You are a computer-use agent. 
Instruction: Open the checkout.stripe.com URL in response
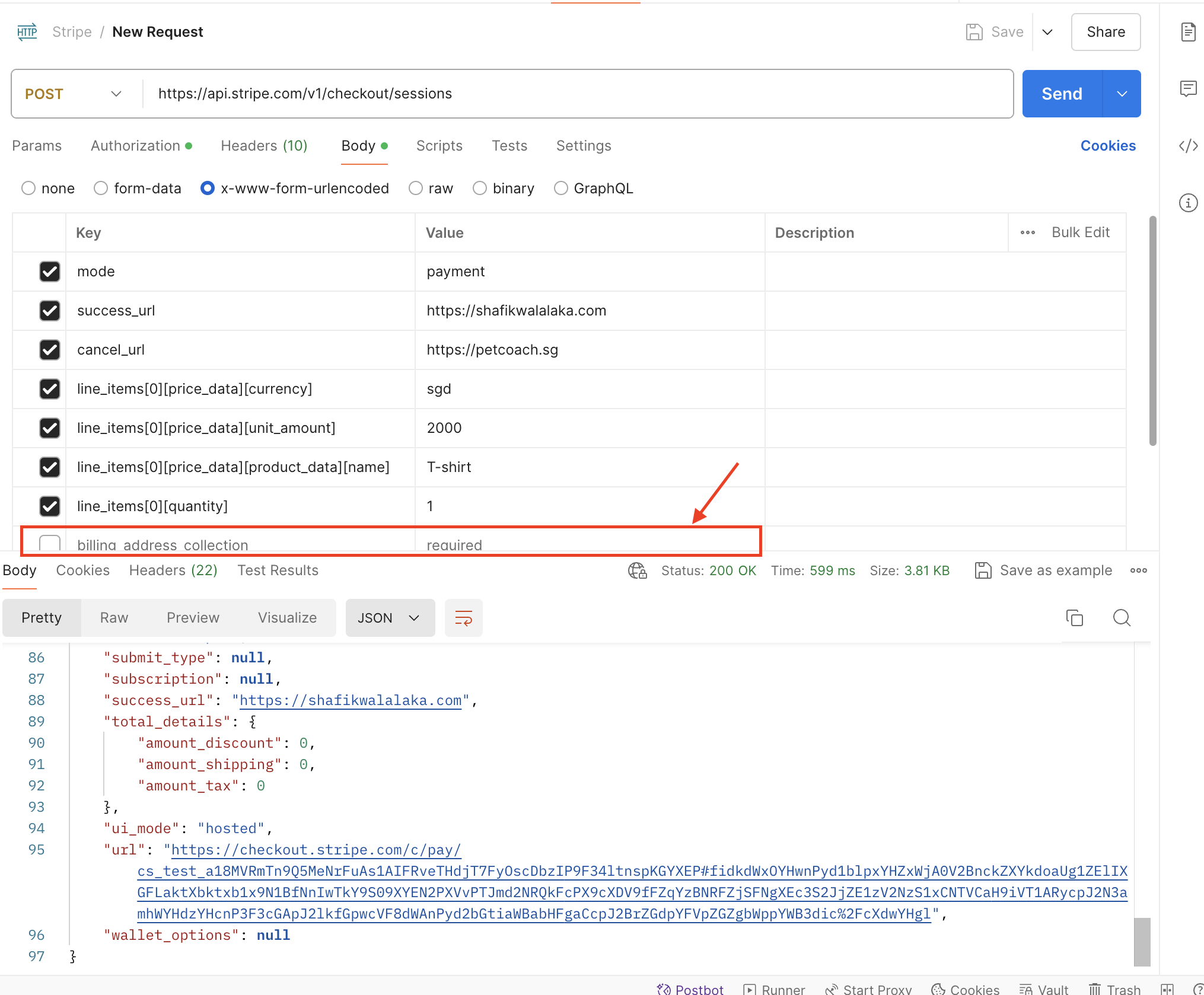tap(632, 882)
